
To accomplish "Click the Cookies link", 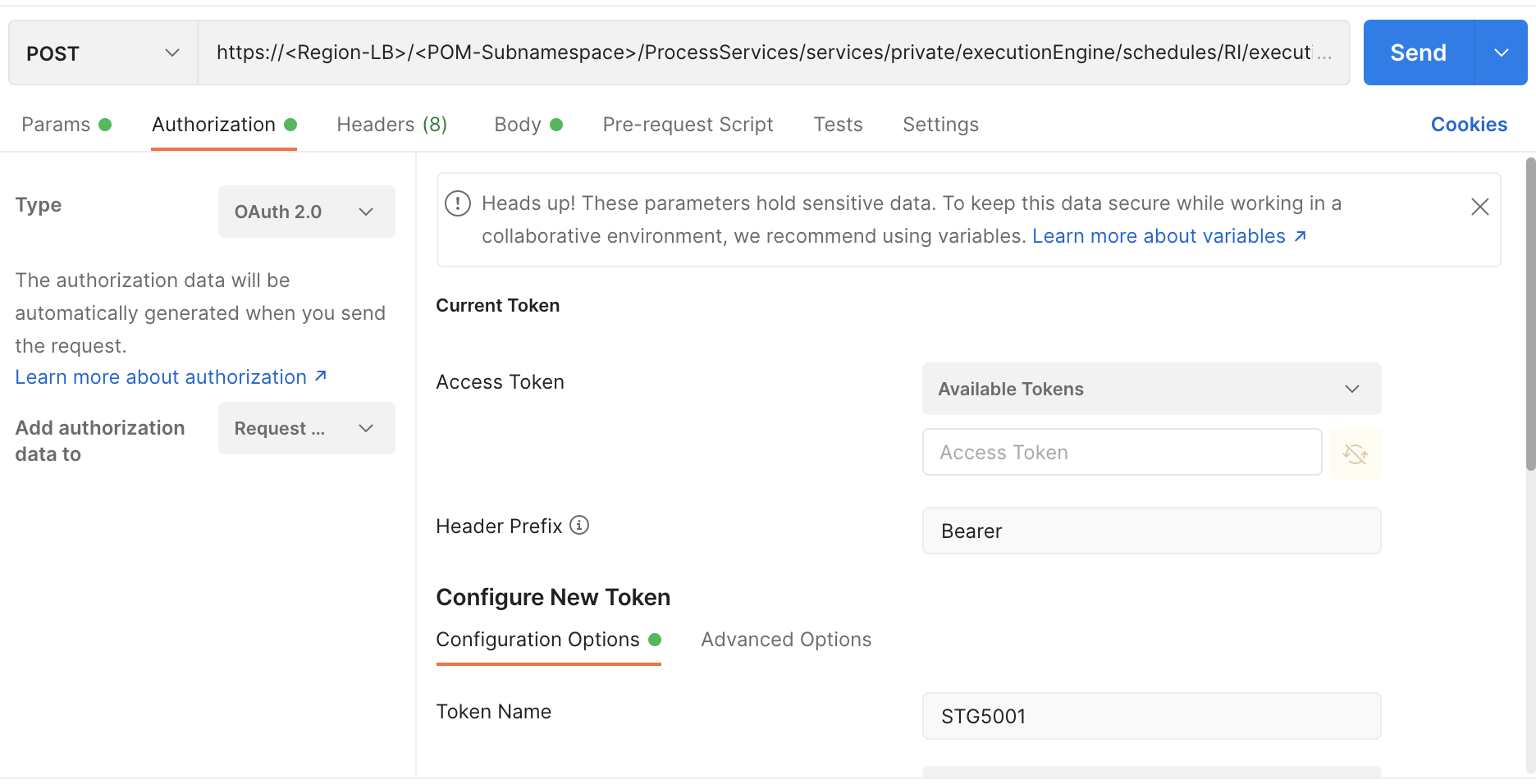I will [x=1469, y=124].
